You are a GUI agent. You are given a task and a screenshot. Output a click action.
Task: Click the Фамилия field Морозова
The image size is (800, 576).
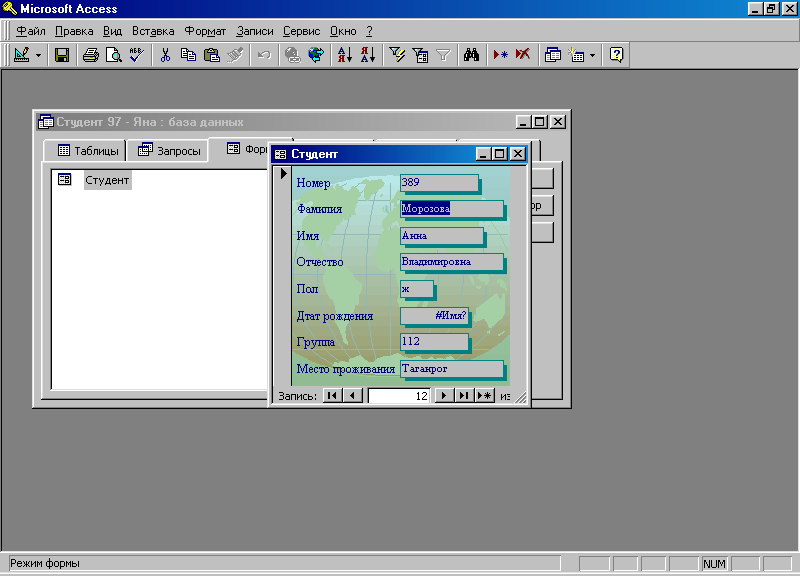tap(452, 209)
